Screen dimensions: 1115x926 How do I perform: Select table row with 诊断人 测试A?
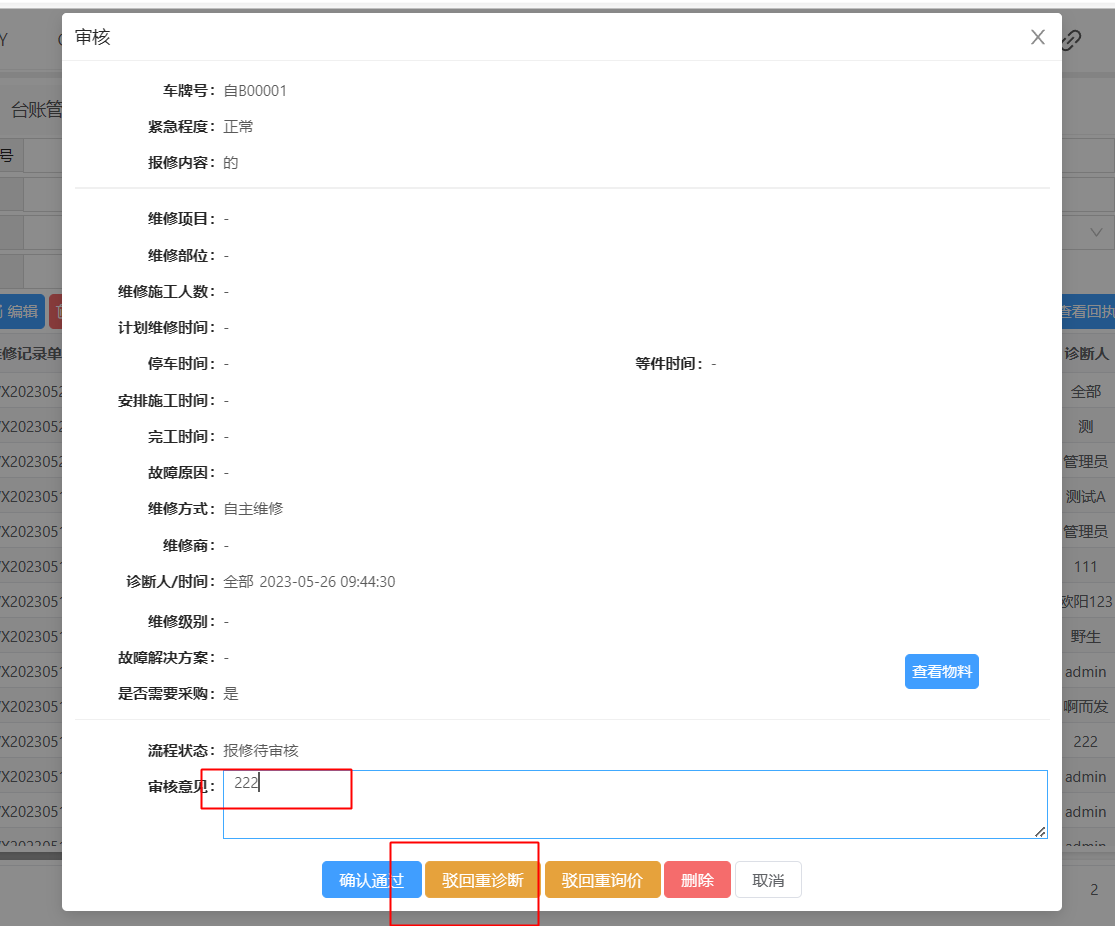click(x=1086, y=497)
